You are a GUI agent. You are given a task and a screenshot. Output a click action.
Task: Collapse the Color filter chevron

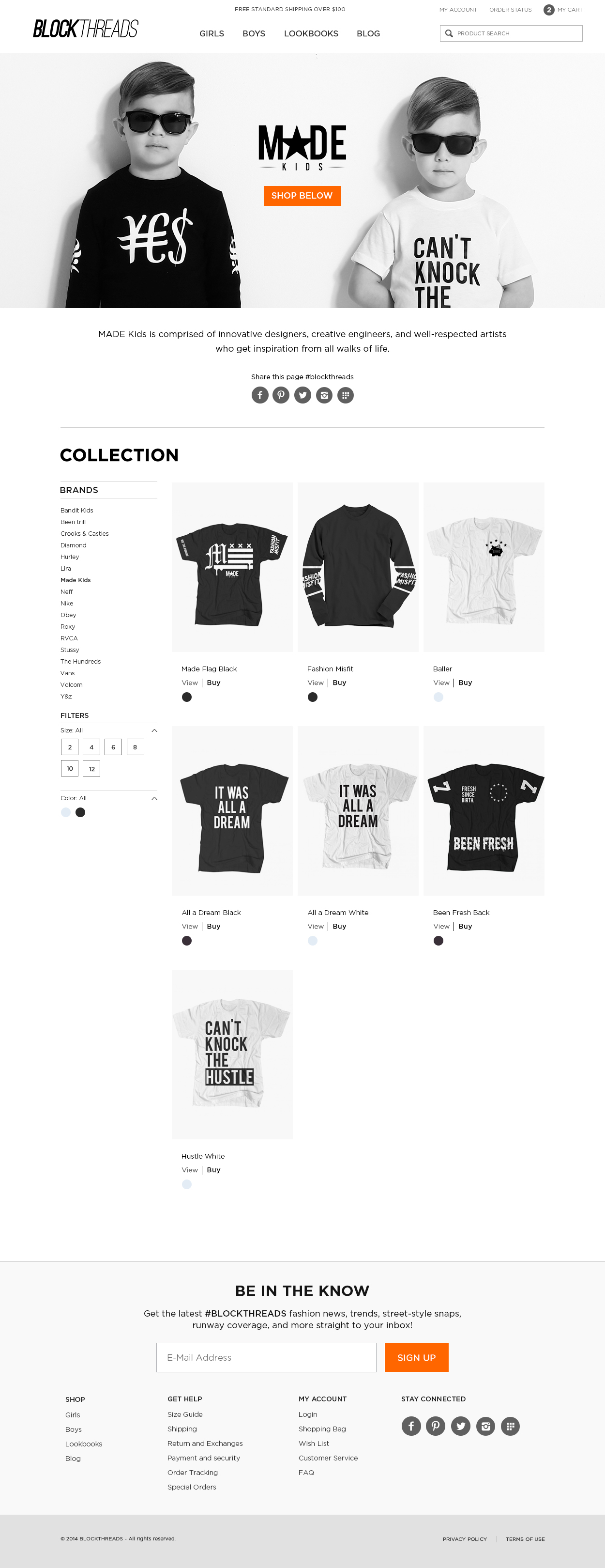(x=154, y=798)
